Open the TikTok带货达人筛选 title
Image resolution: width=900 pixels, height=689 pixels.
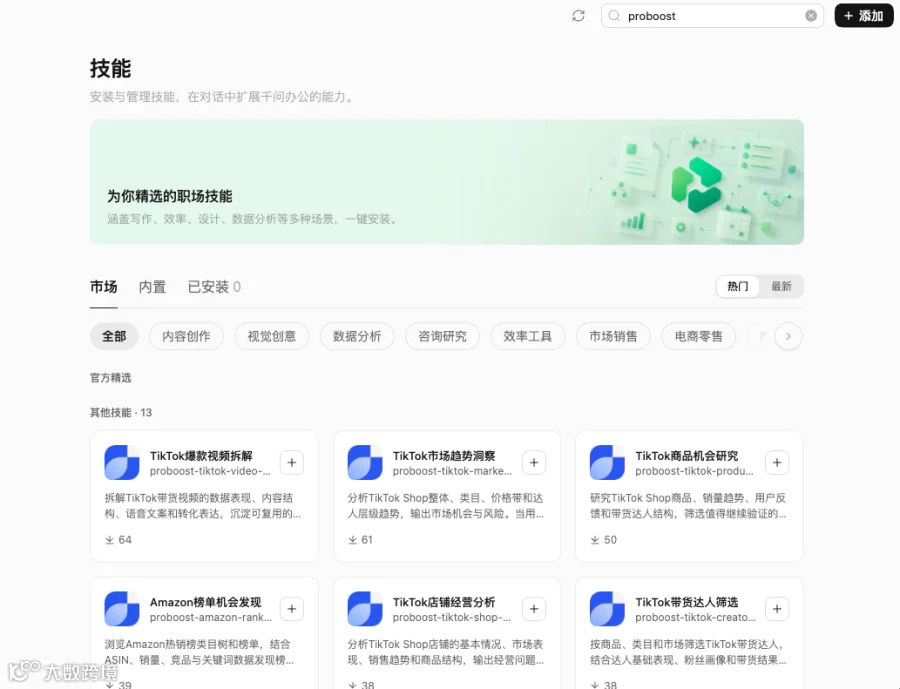(x=686, y=602)
